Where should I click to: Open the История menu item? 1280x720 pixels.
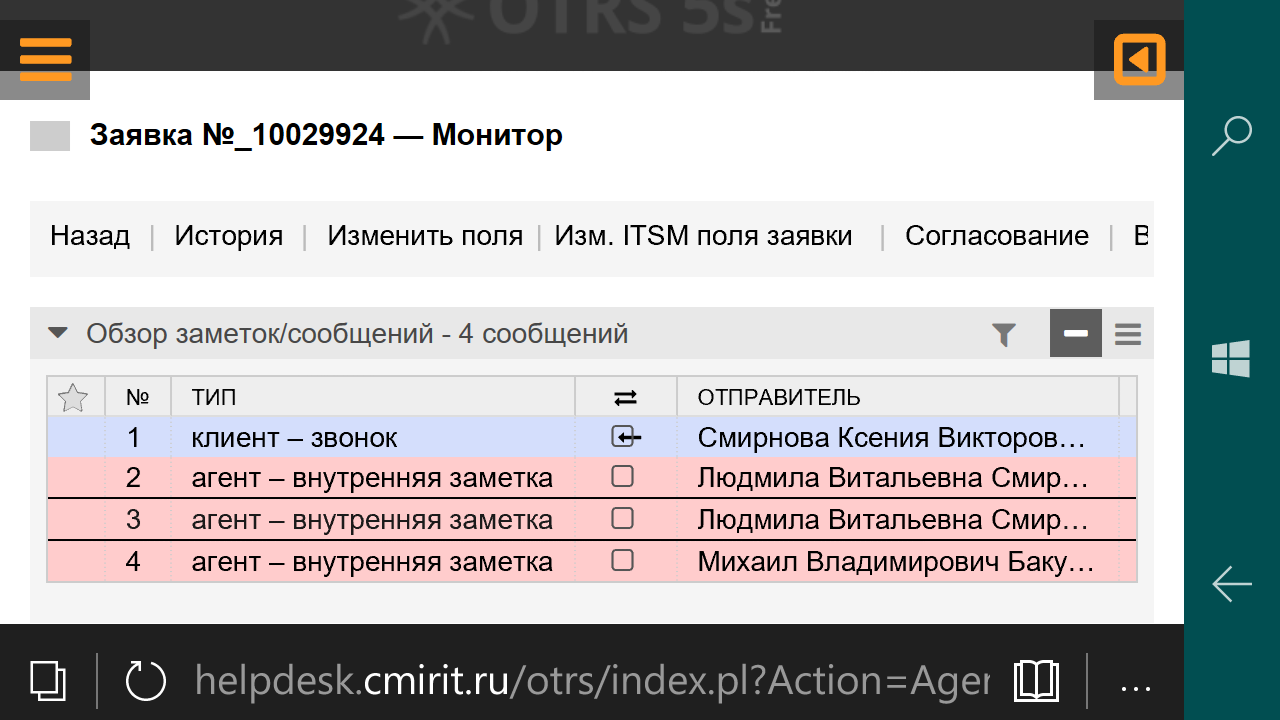(229, 236)
